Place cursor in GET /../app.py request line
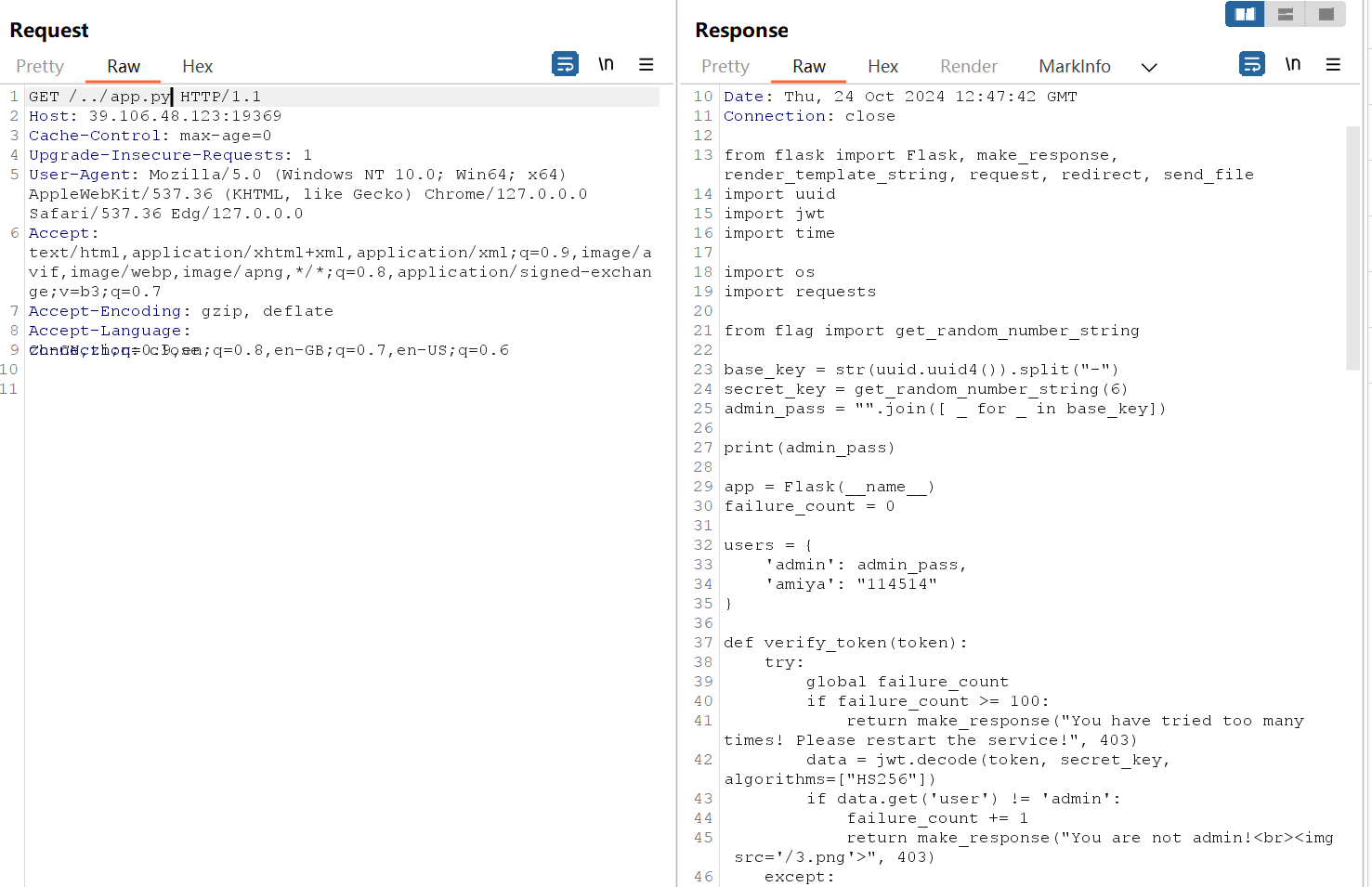This screenshot has width=1372, height=887. pyautogui.click(x=145, y=97)
